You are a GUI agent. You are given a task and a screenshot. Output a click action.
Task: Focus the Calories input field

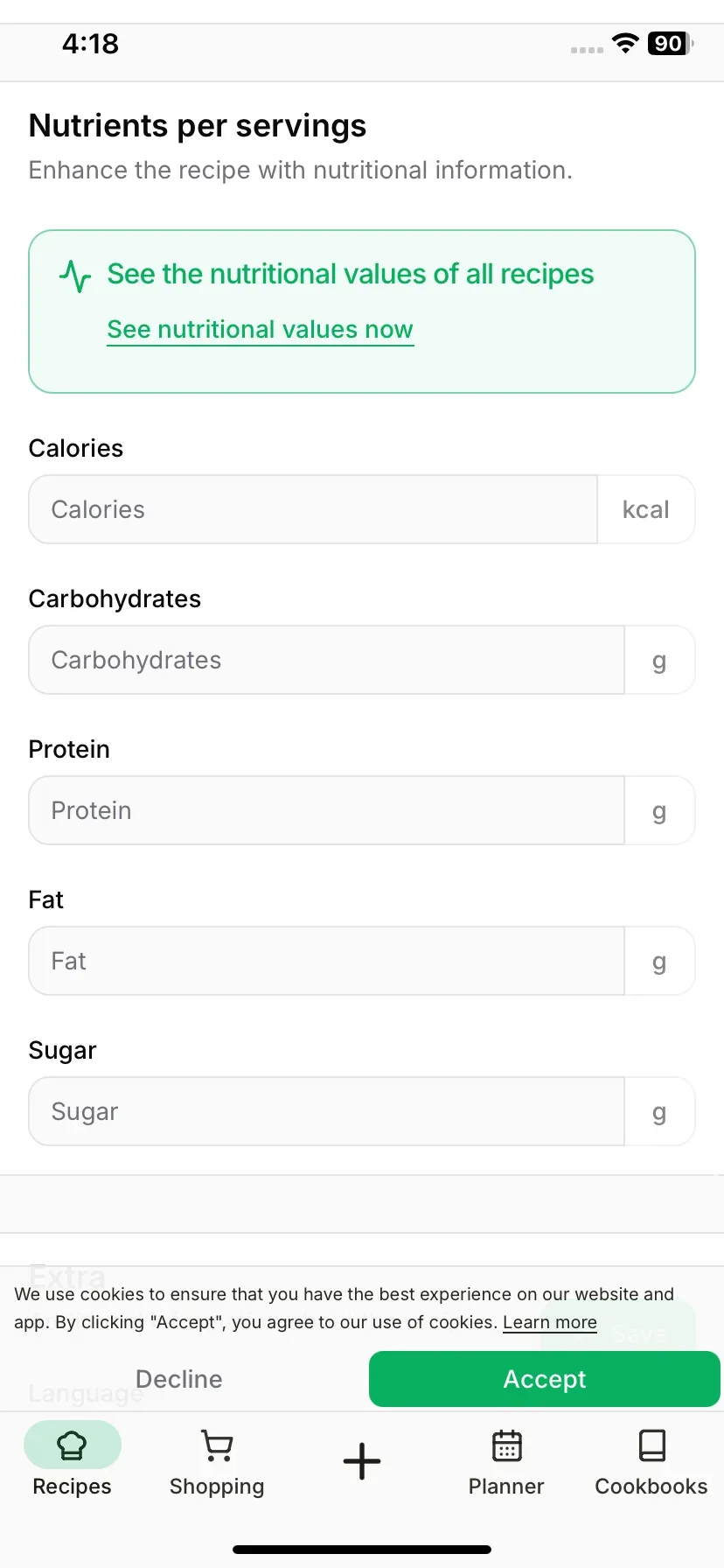313,509
